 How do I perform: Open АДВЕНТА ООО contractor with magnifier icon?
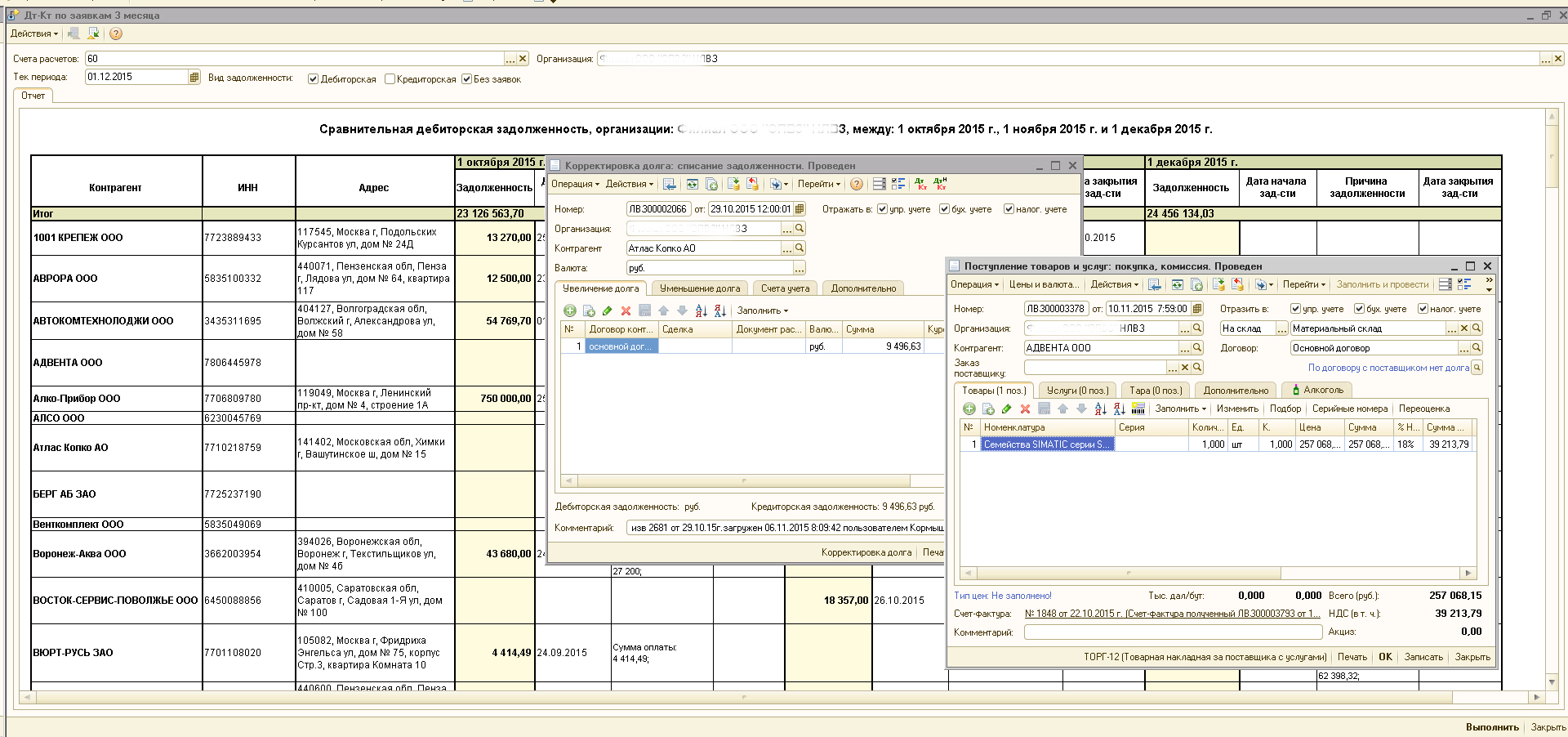point(1197,348)
